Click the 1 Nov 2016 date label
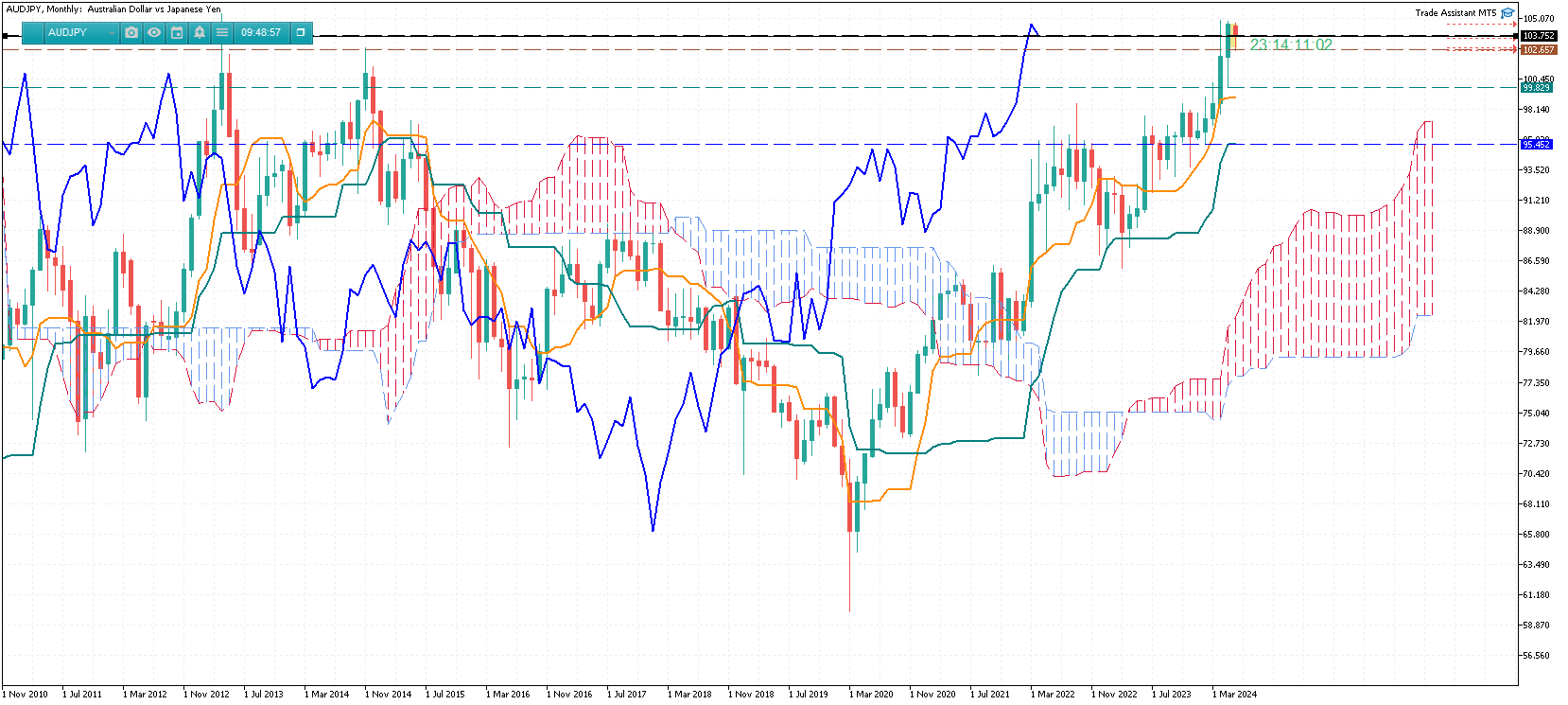Image resolution: width=1568 pixels, height=705 pixels. [x=569, y=694]
